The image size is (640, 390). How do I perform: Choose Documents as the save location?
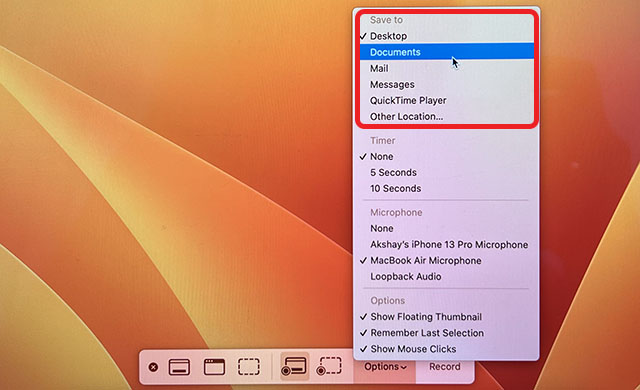point(447,52)
